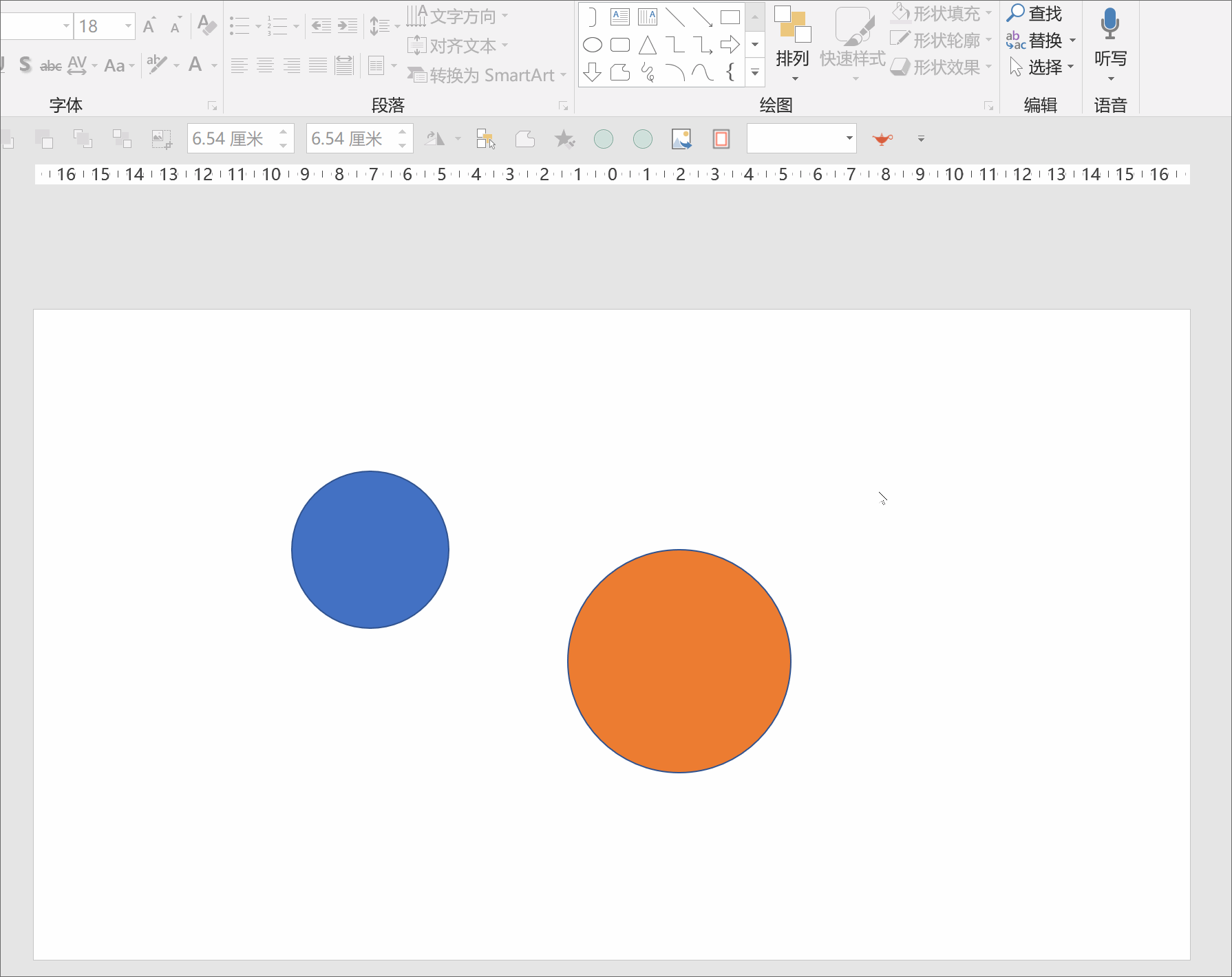Open the font size 18 dropdown
This screenshot has width=1232, height=977.
pyautogui.click(x=128, y=26)
